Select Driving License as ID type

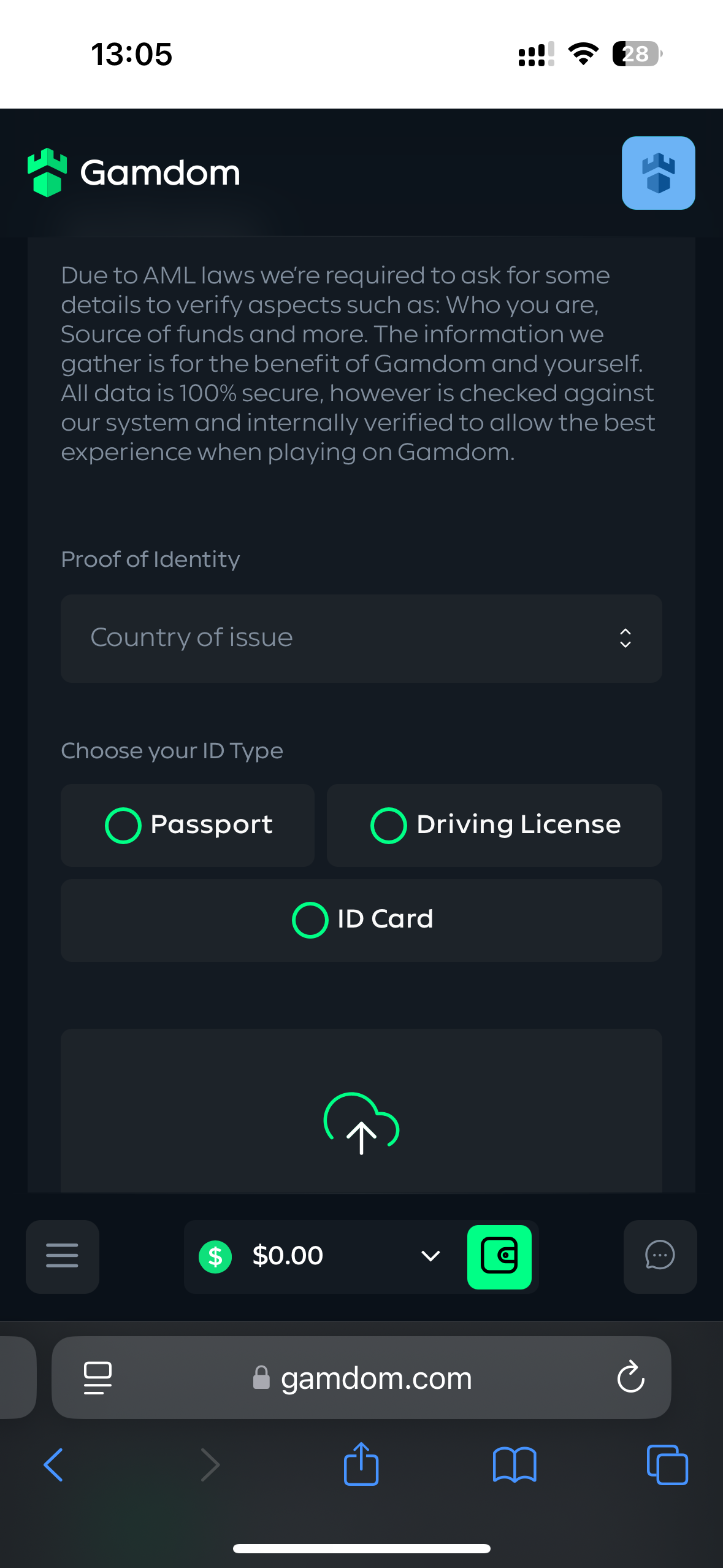tap(494, 825)
